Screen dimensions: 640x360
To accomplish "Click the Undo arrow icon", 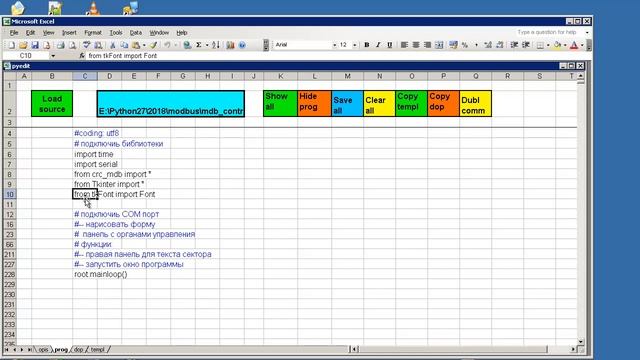I will coord(167,45).
